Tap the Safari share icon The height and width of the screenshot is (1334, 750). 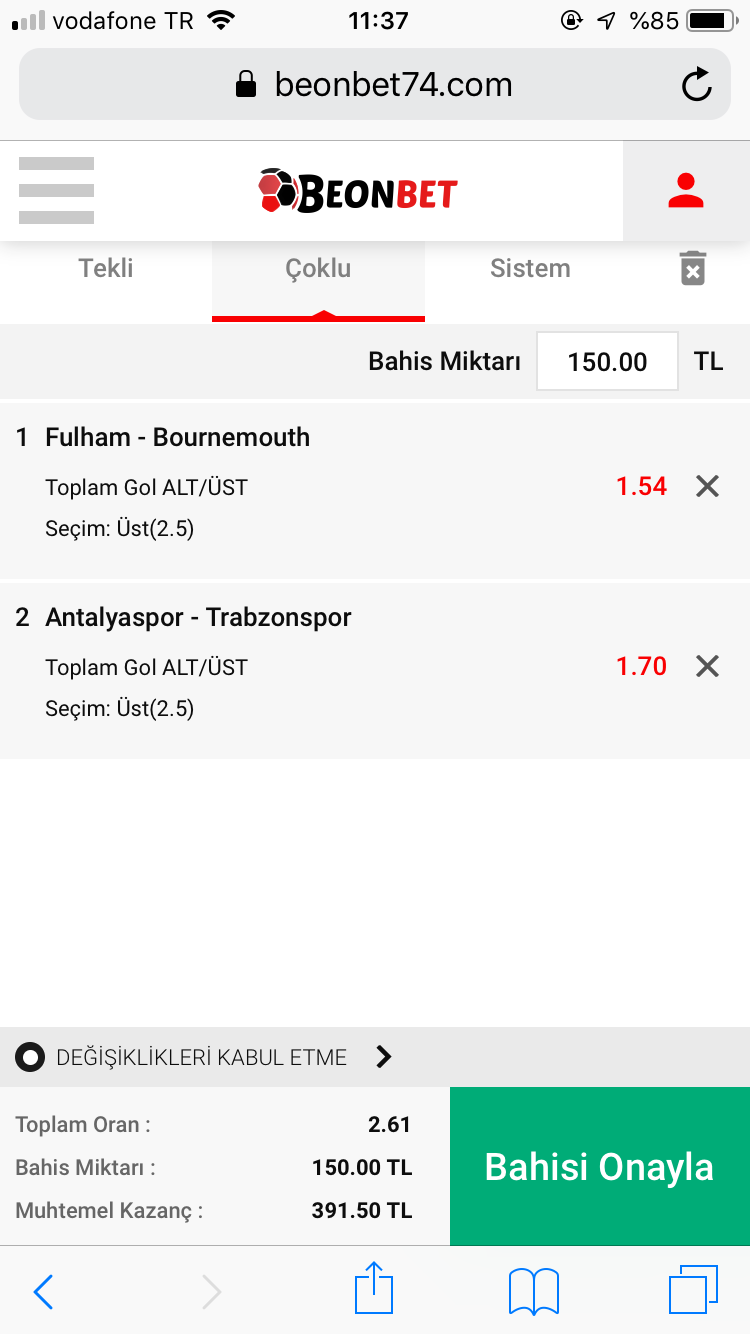[375, 1288]
